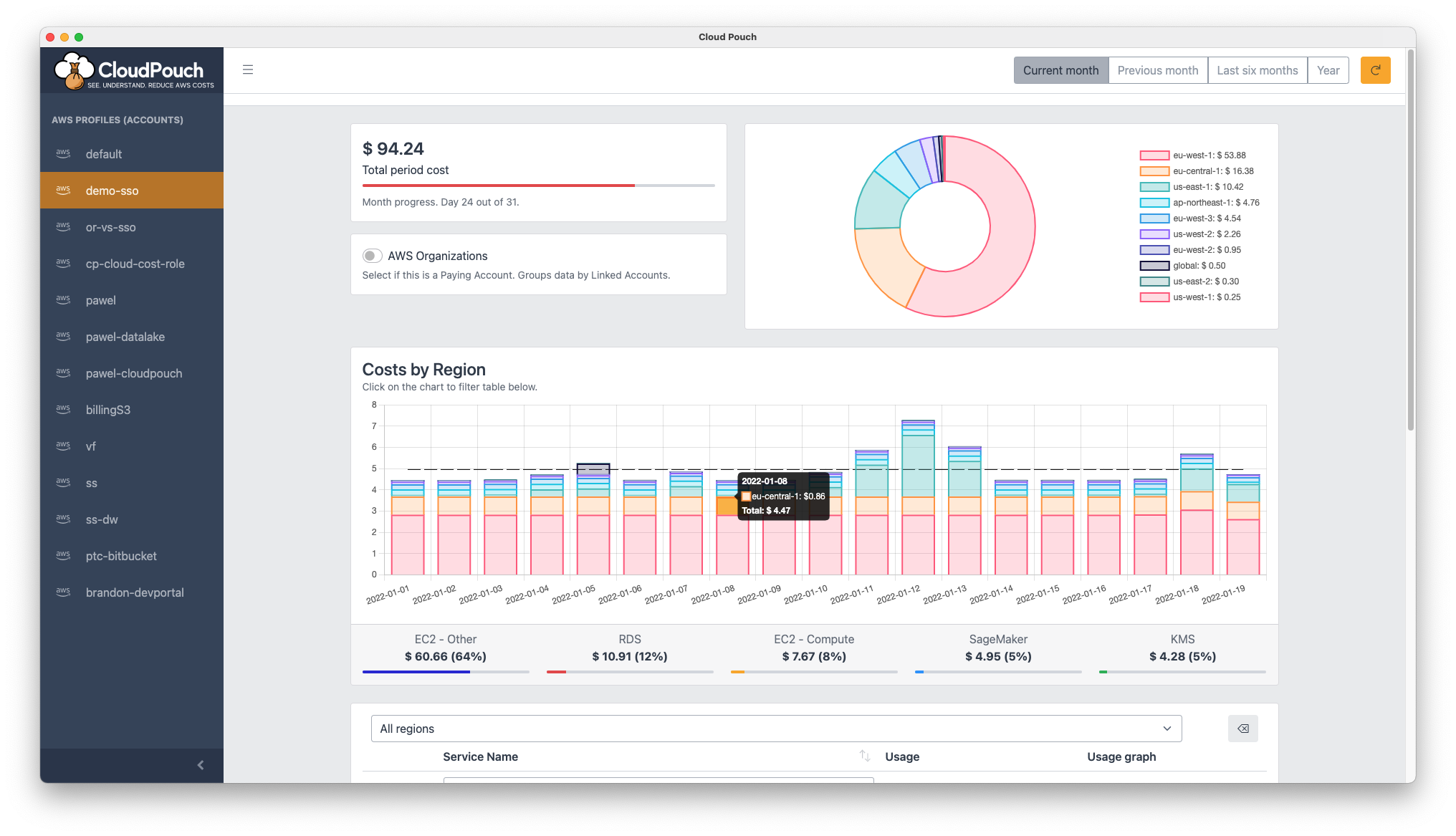Select the Year period button
Image resolution: width=1456 pixels, height=836 pixels.
coord(1328,70)
